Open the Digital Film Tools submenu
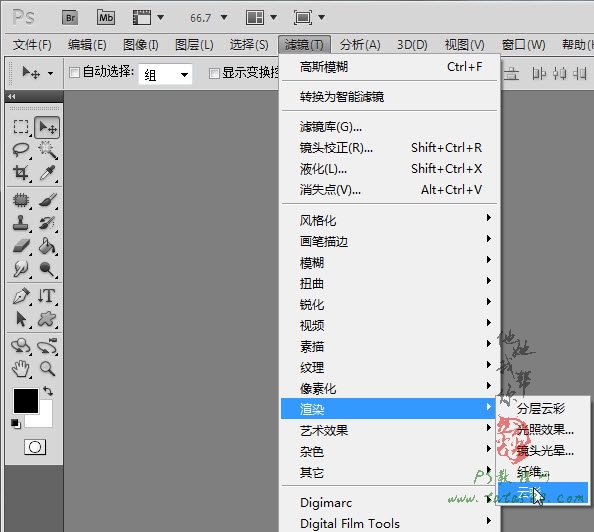594x532 pixels. 389,523
